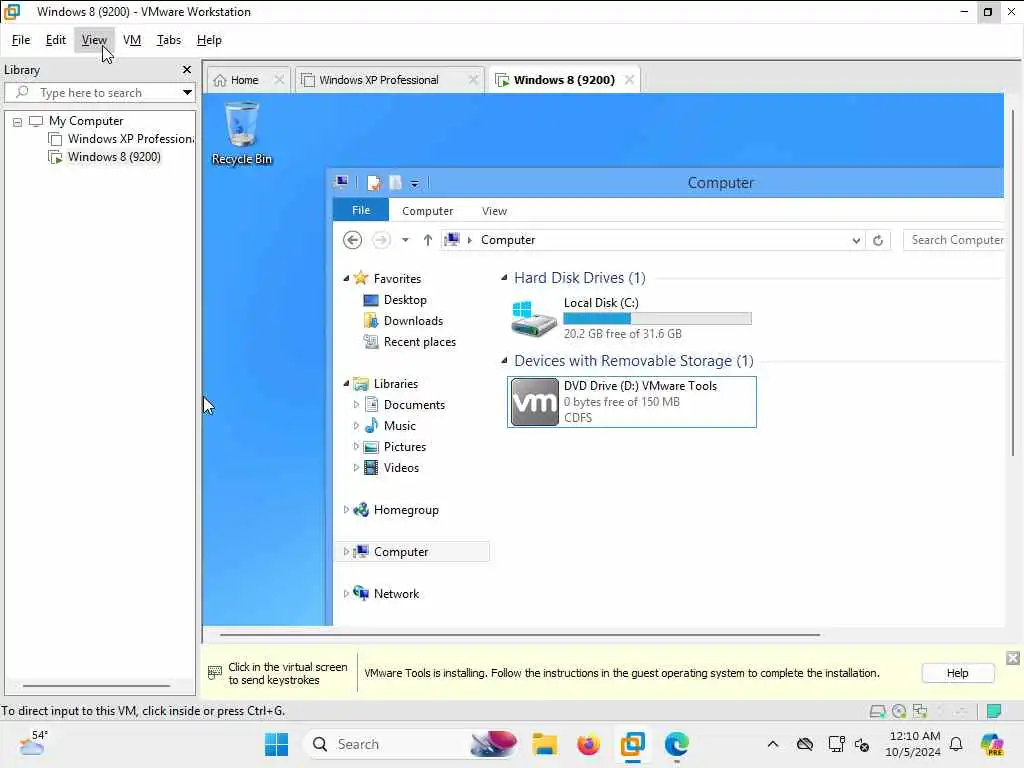Click the VMware Workstation taskbar icon

coord(632,744)
